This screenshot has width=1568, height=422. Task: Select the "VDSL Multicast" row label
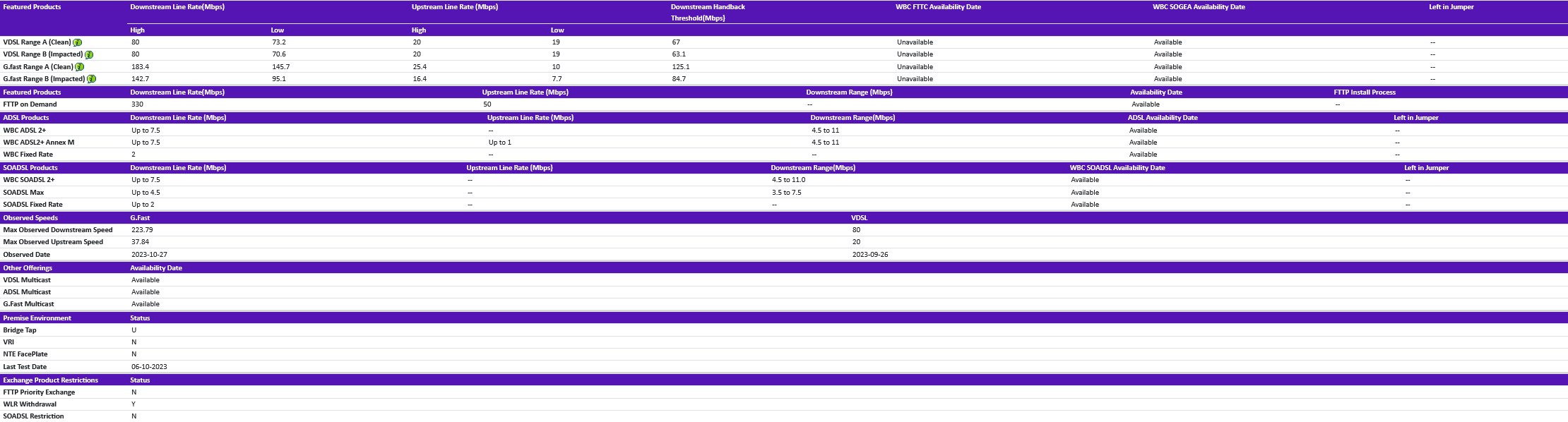[x=27, y=280]
